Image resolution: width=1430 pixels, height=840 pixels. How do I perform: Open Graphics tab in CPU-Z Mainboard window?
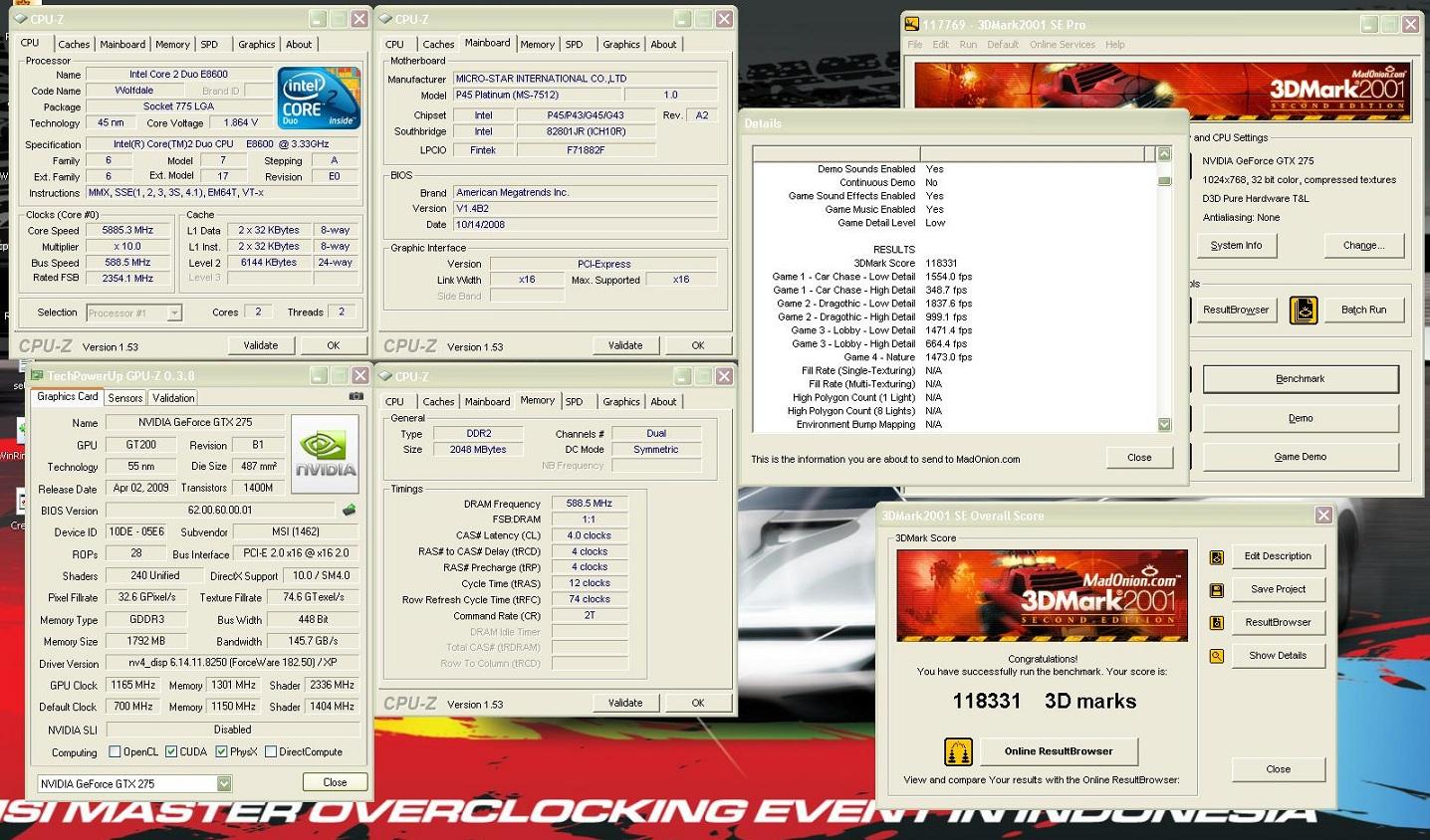pos(621,45)
